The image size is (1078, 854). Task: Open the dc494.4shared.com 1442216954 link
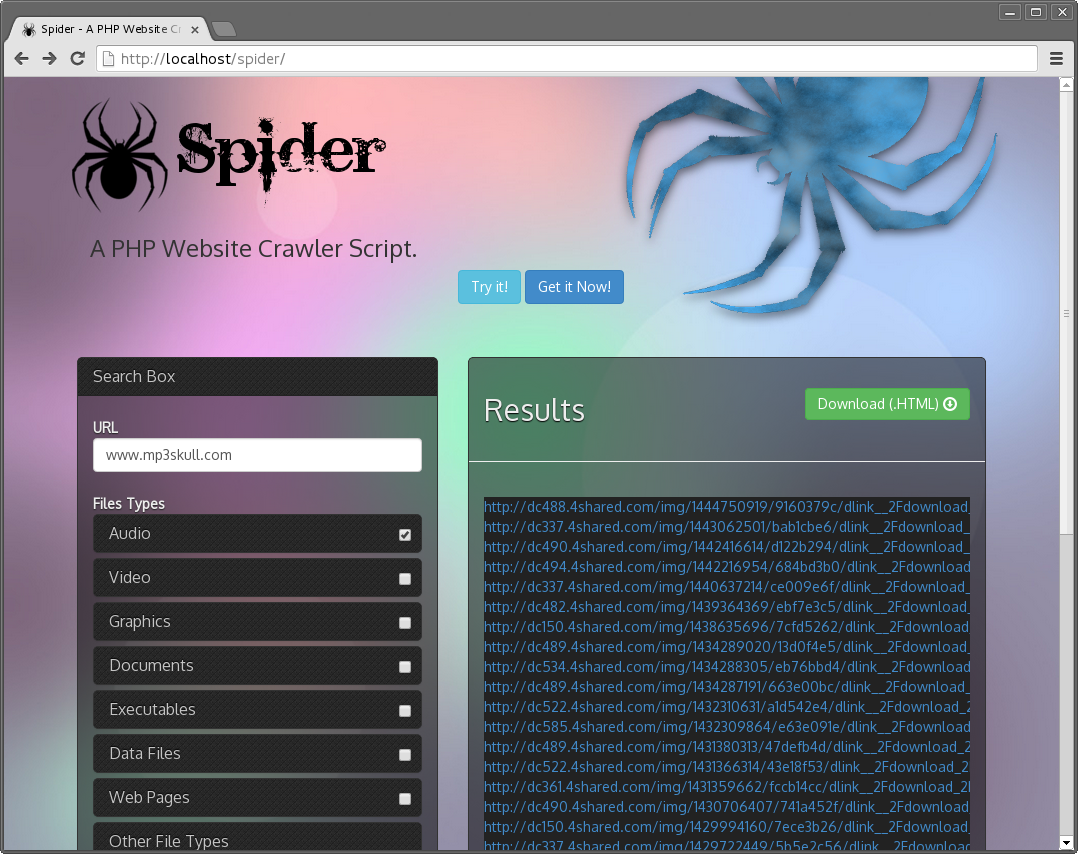coord(727,567)
